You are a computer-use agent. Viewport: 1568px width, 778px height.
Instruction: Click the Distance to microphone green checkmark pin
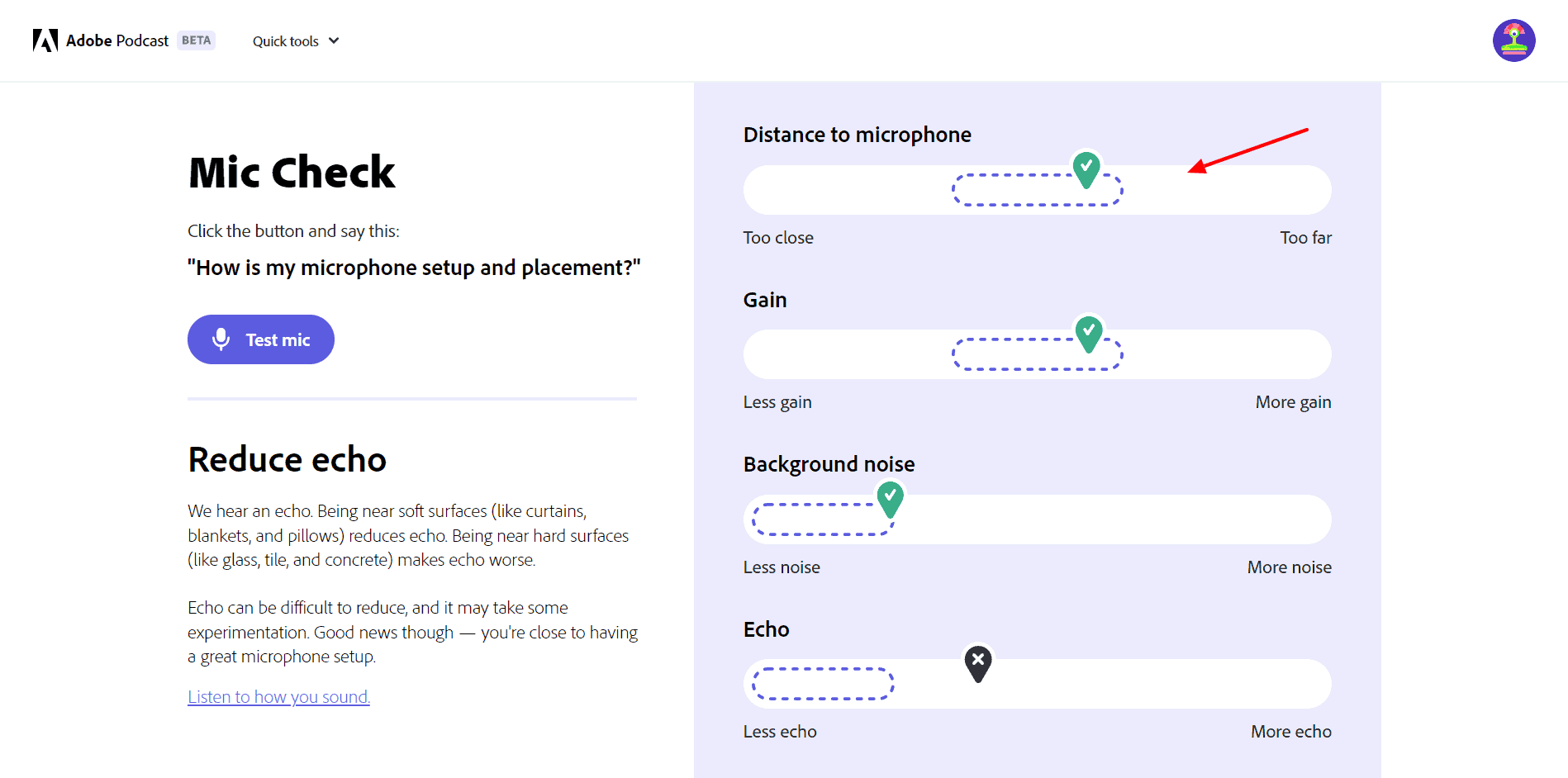tap(1086, 168)
